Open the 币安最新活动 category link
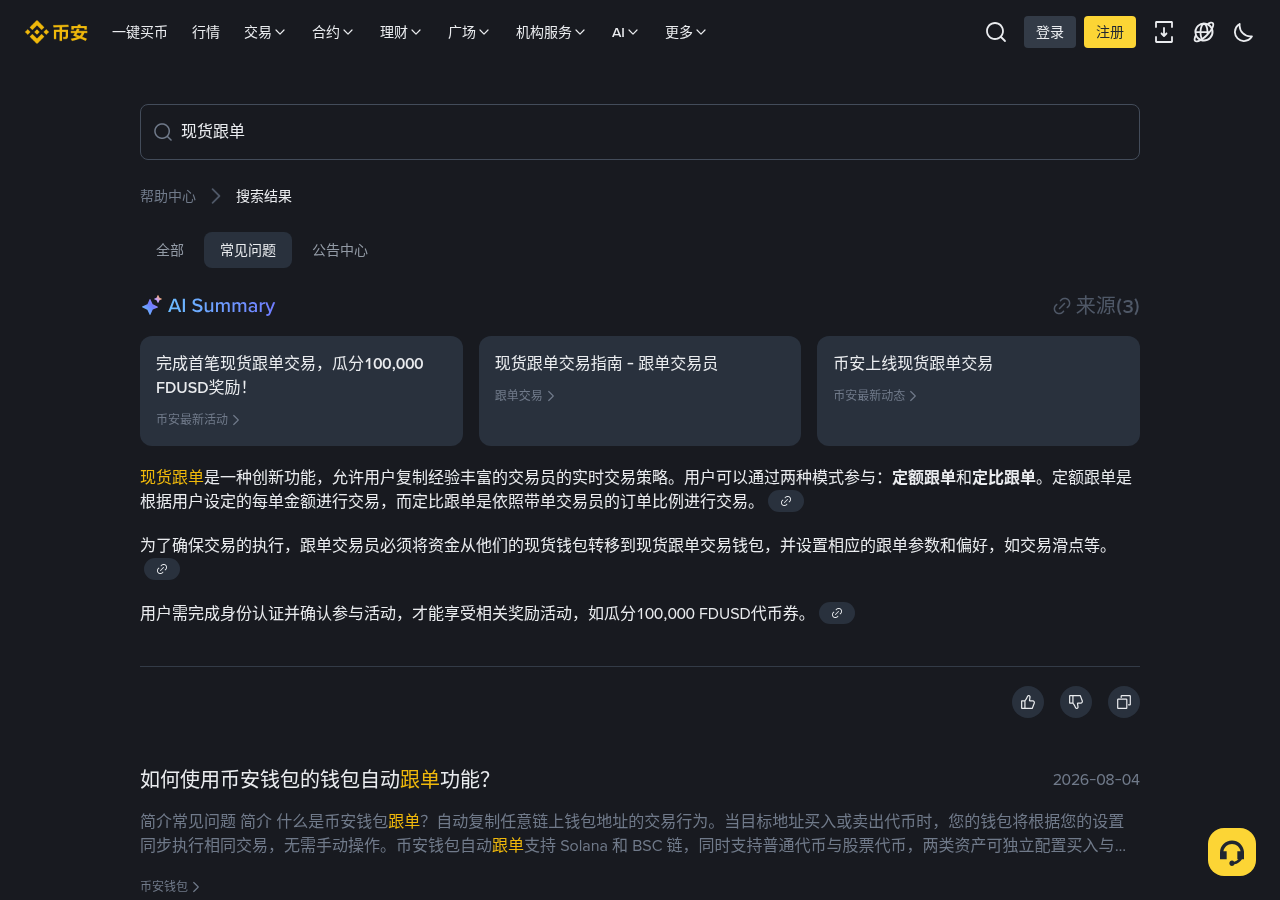1280x900 pixels. pos(198,420)
